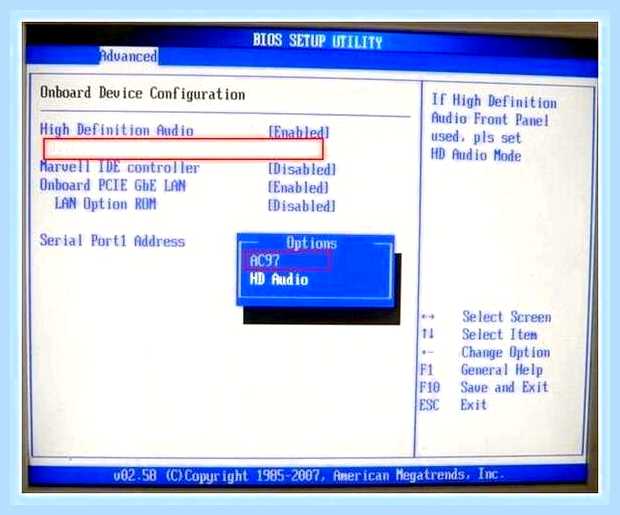Click the American Megatrends copyright line

(309, 475)
